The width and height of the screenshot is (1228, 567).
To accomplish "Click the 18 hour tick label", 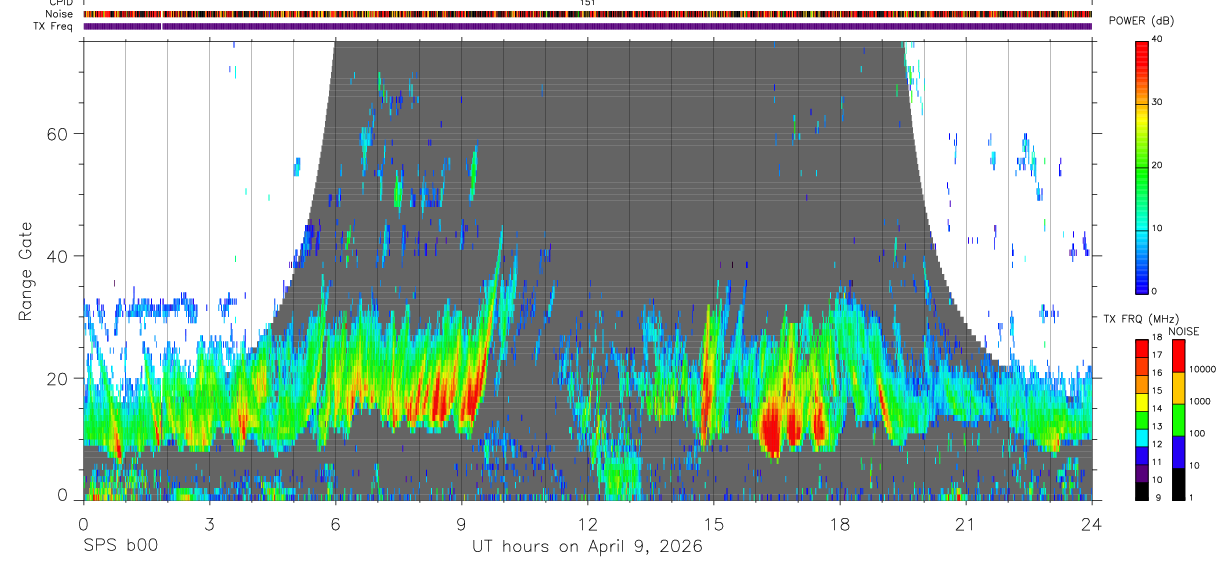I will 840,524.
